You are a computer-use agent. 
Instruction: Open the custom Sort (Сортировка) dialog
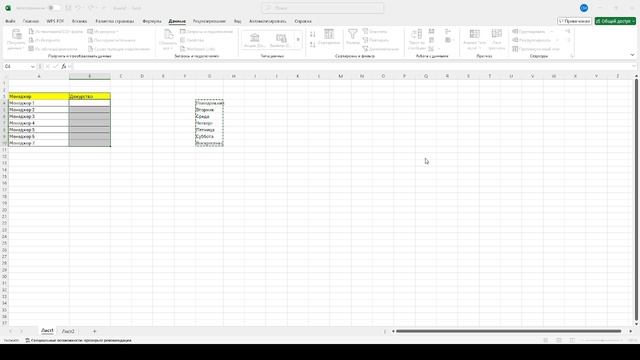(x=329, y=37)
